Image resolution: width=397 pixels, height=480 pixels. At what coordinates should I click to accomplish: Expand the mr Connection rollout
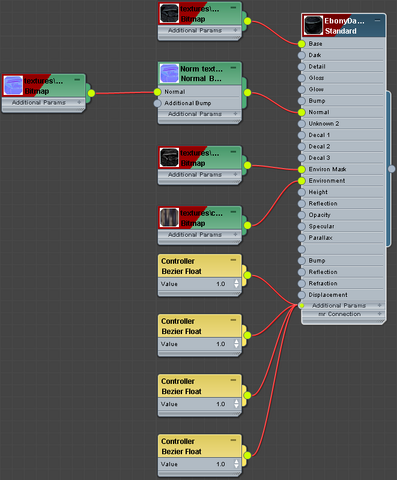pyautogui.click(x=379, y=314)
